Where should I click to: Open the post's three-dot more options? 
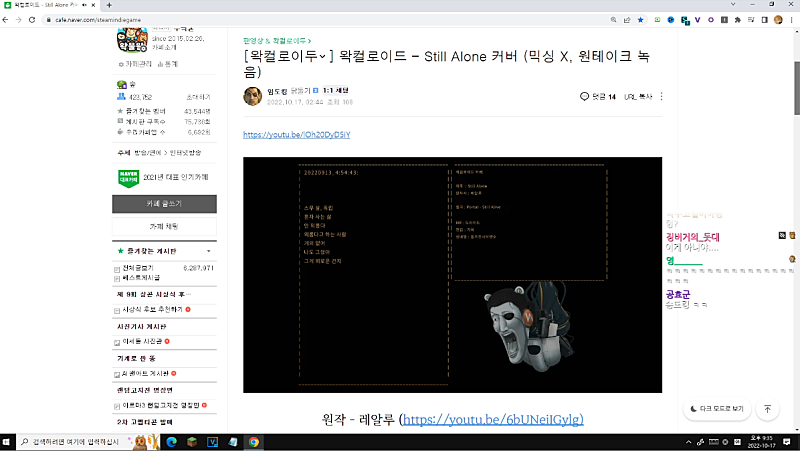661,96
